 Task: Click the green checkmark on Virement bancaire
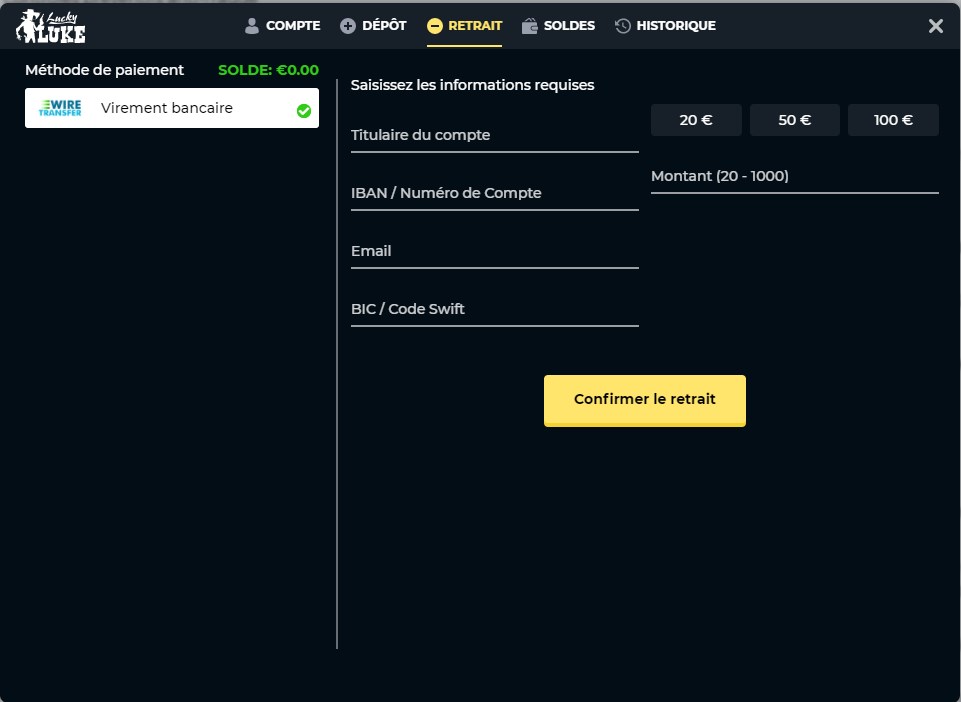(x=304, y=111)
